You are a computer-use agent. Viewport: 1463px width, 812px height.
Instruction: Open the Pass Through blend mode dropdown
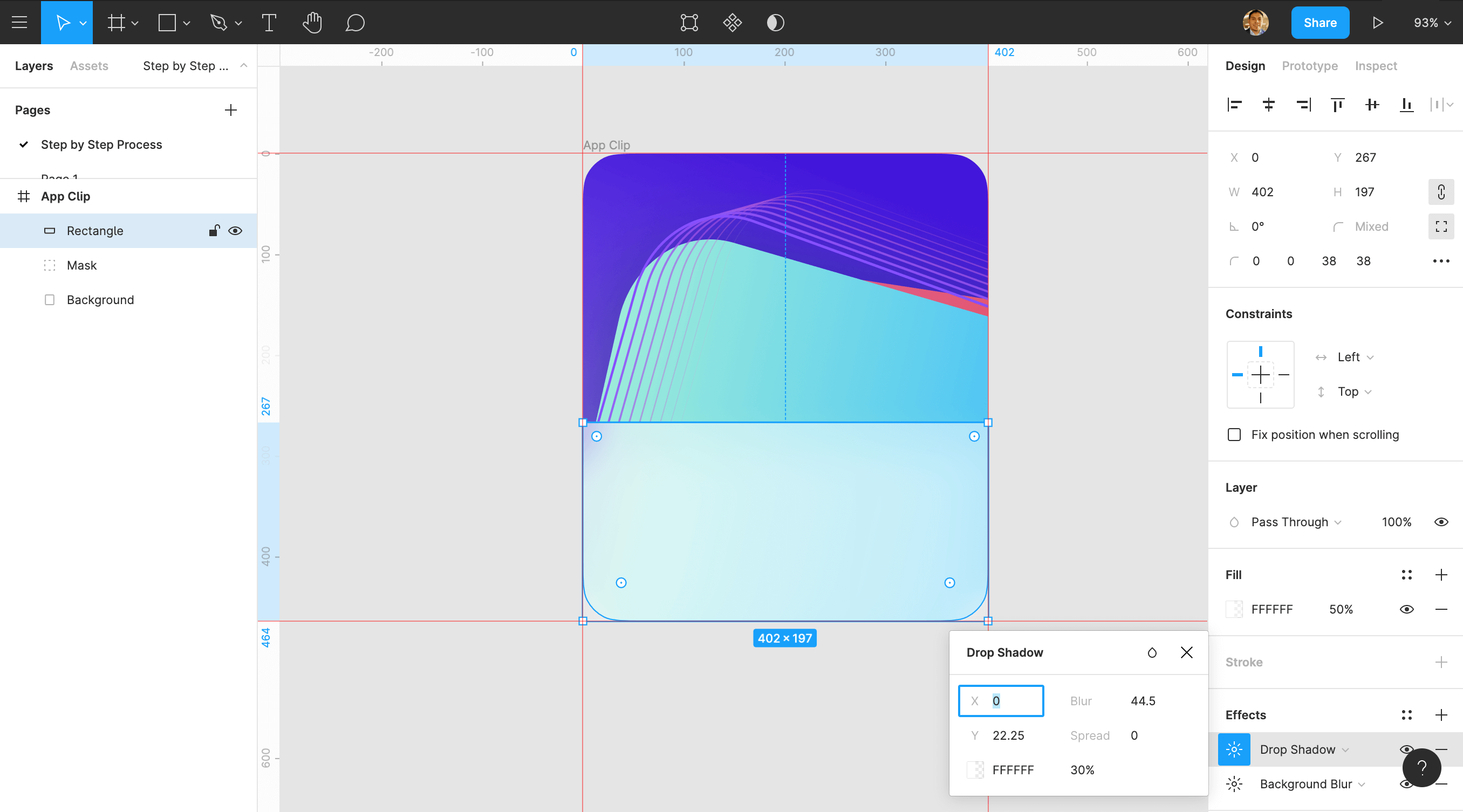(1295, 522)
